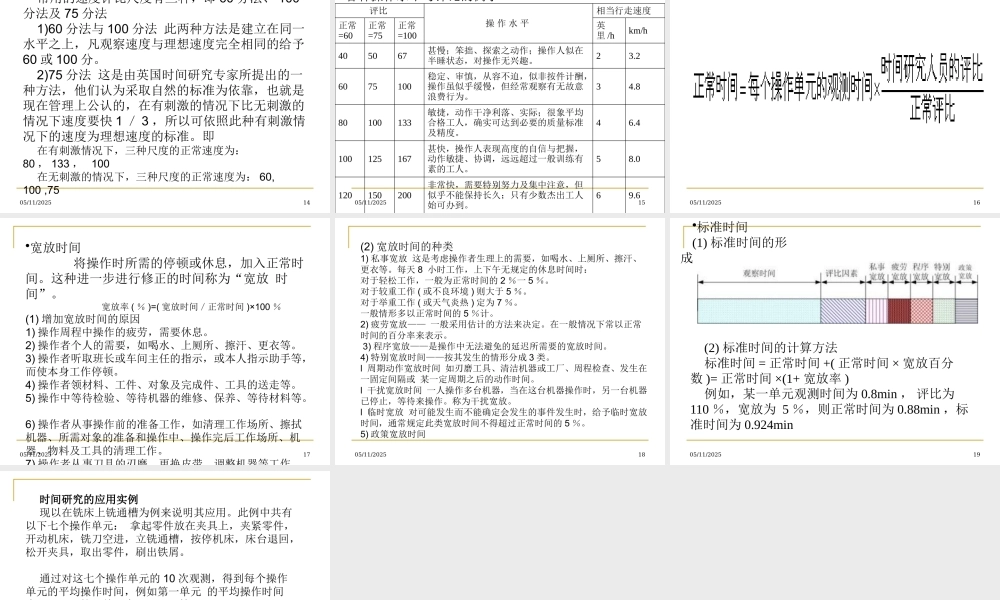The width and height of the screenshot is (1000, 600).
Task: Select slide 16 showing the 正常时间 formula
Action: click(x=835, y=106)
